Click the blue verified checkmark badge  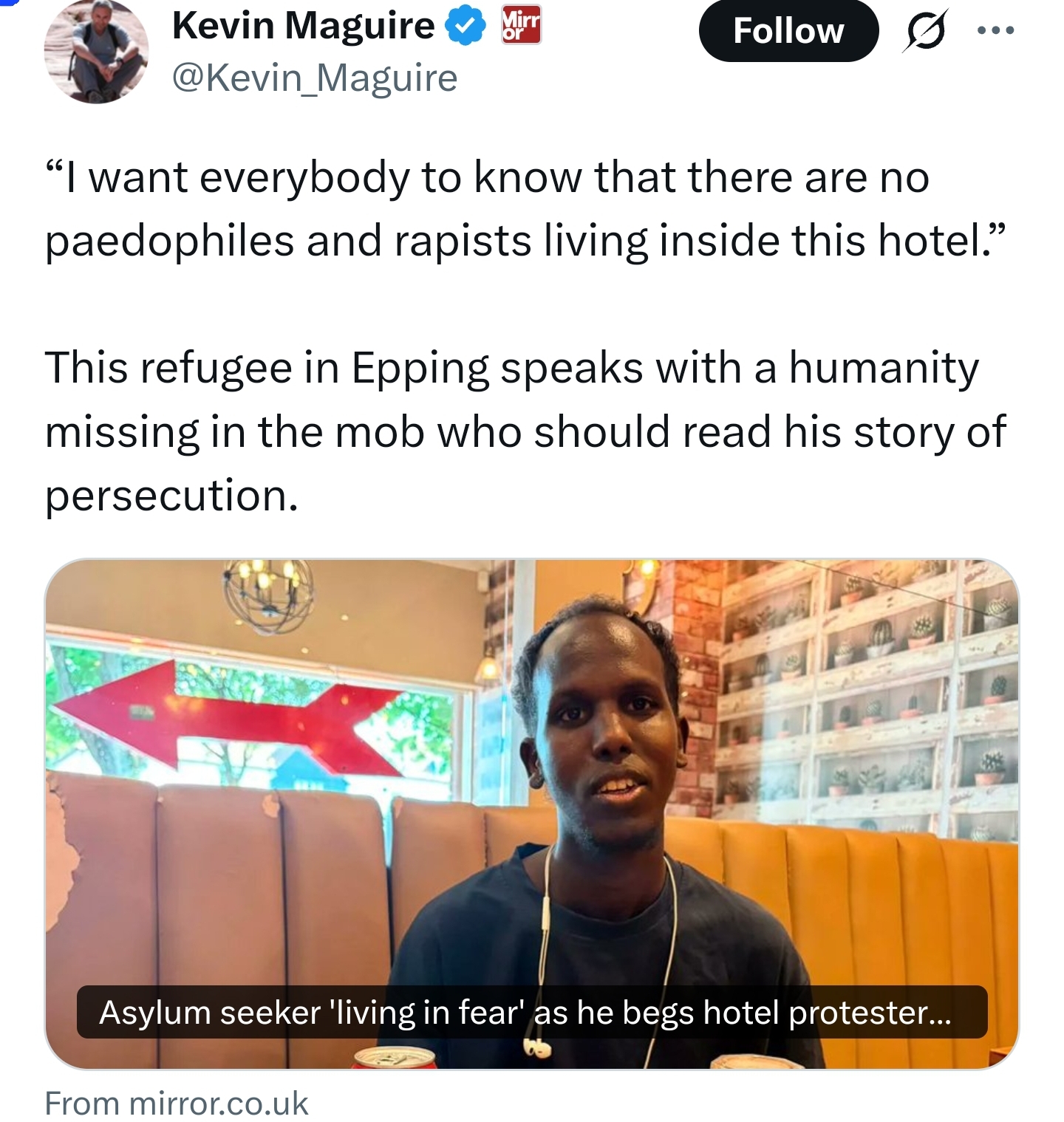pyautogui.click(x=465, y=26)
